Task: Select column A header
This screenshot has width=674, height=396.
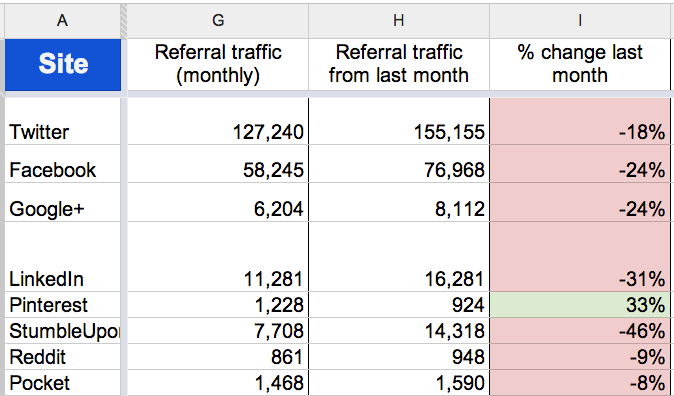Action: 63,21
